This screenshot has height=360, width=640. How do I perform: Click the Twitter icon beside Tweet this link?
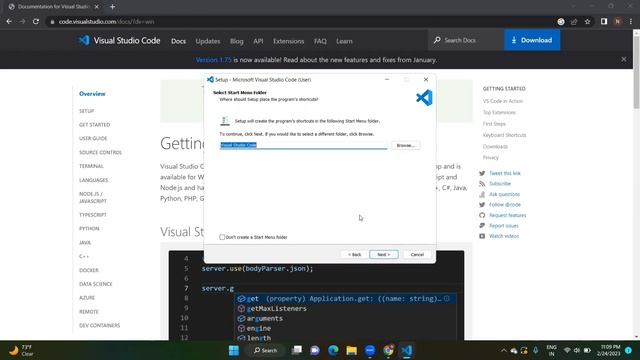coord(482,173)
